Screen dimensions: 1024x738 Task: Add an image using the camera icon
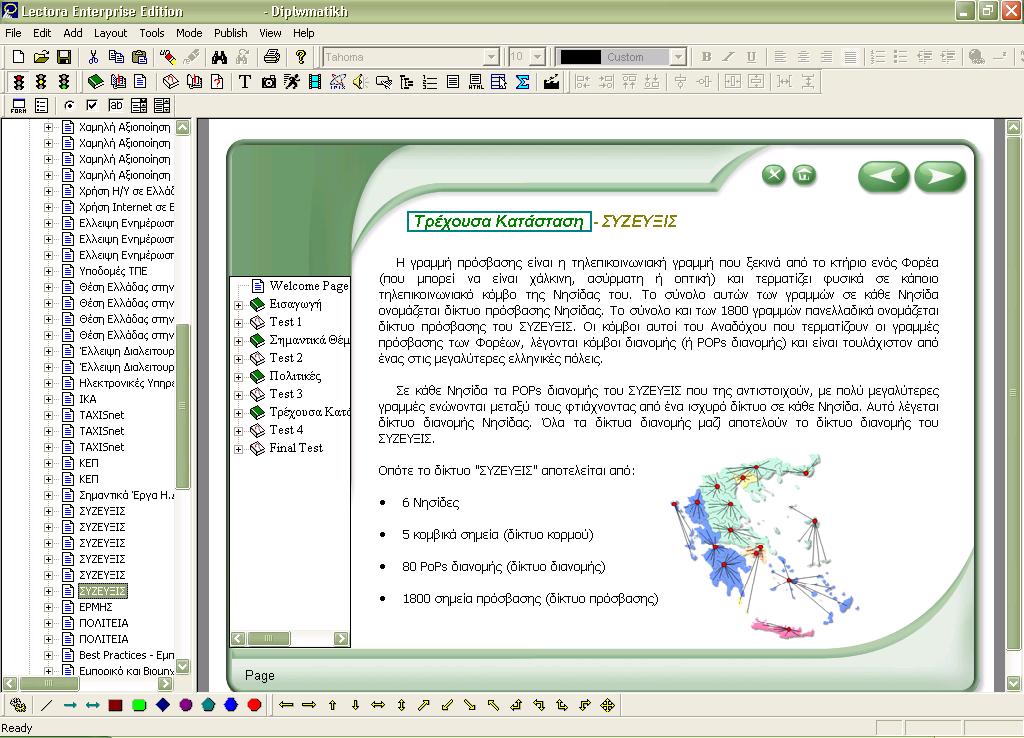point(268,82)
